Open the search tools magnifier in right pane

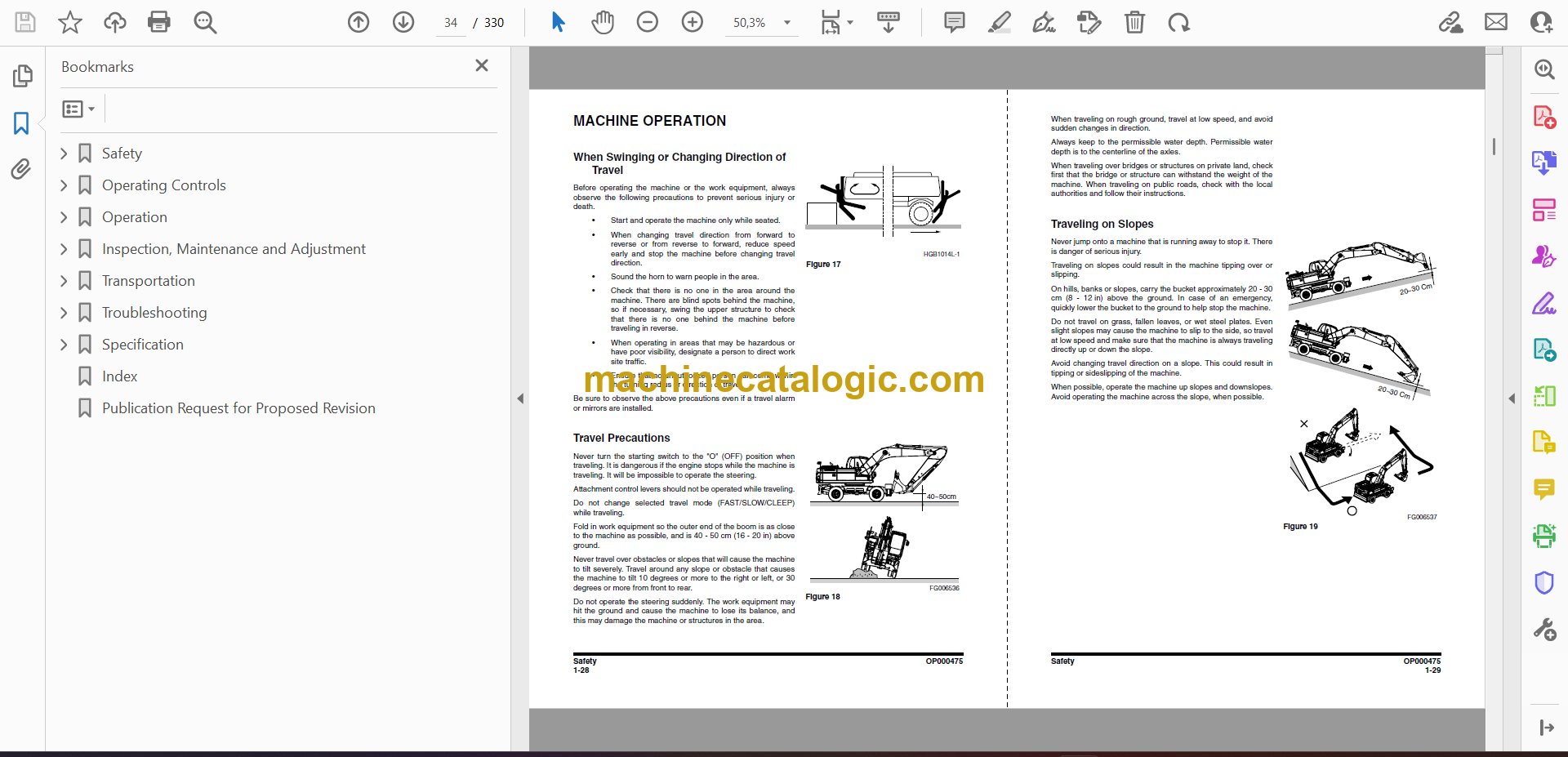[1543, 69]
